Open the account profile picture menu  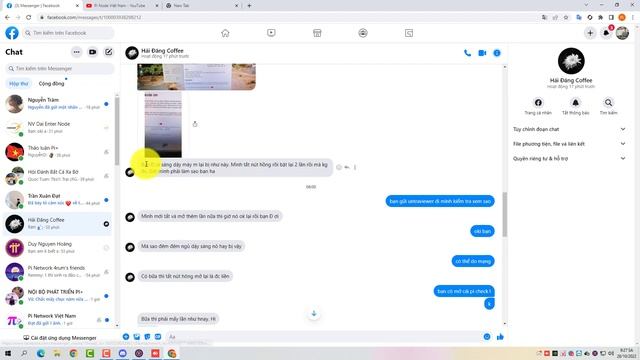tap(622, 33)
